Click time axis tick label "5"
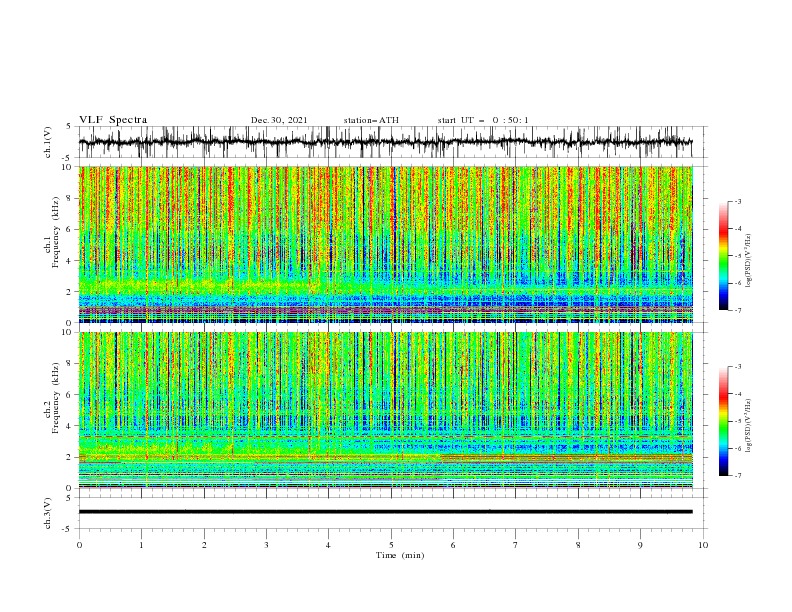Screen dimensions: 792x612 [x=391, y=545]
